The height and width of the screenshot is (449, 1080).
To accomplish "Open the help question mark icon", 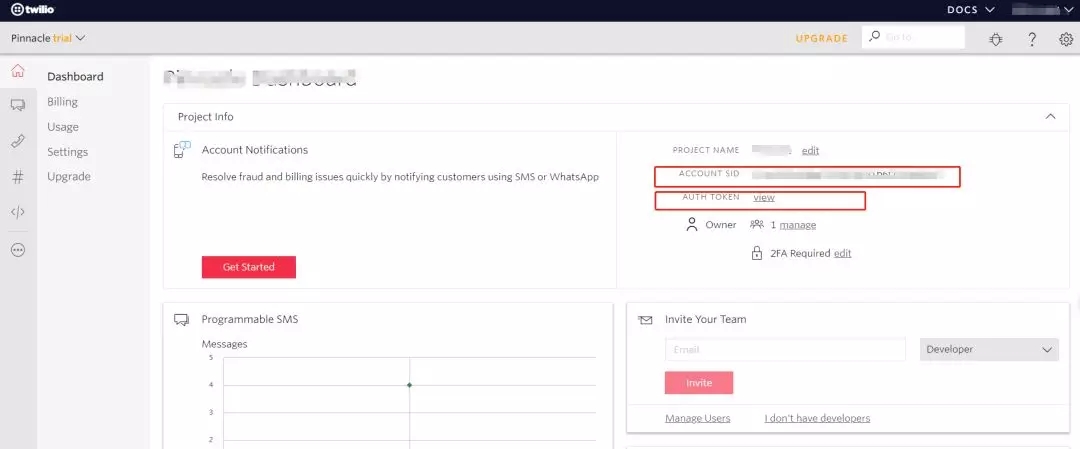I will (1032, 39).
